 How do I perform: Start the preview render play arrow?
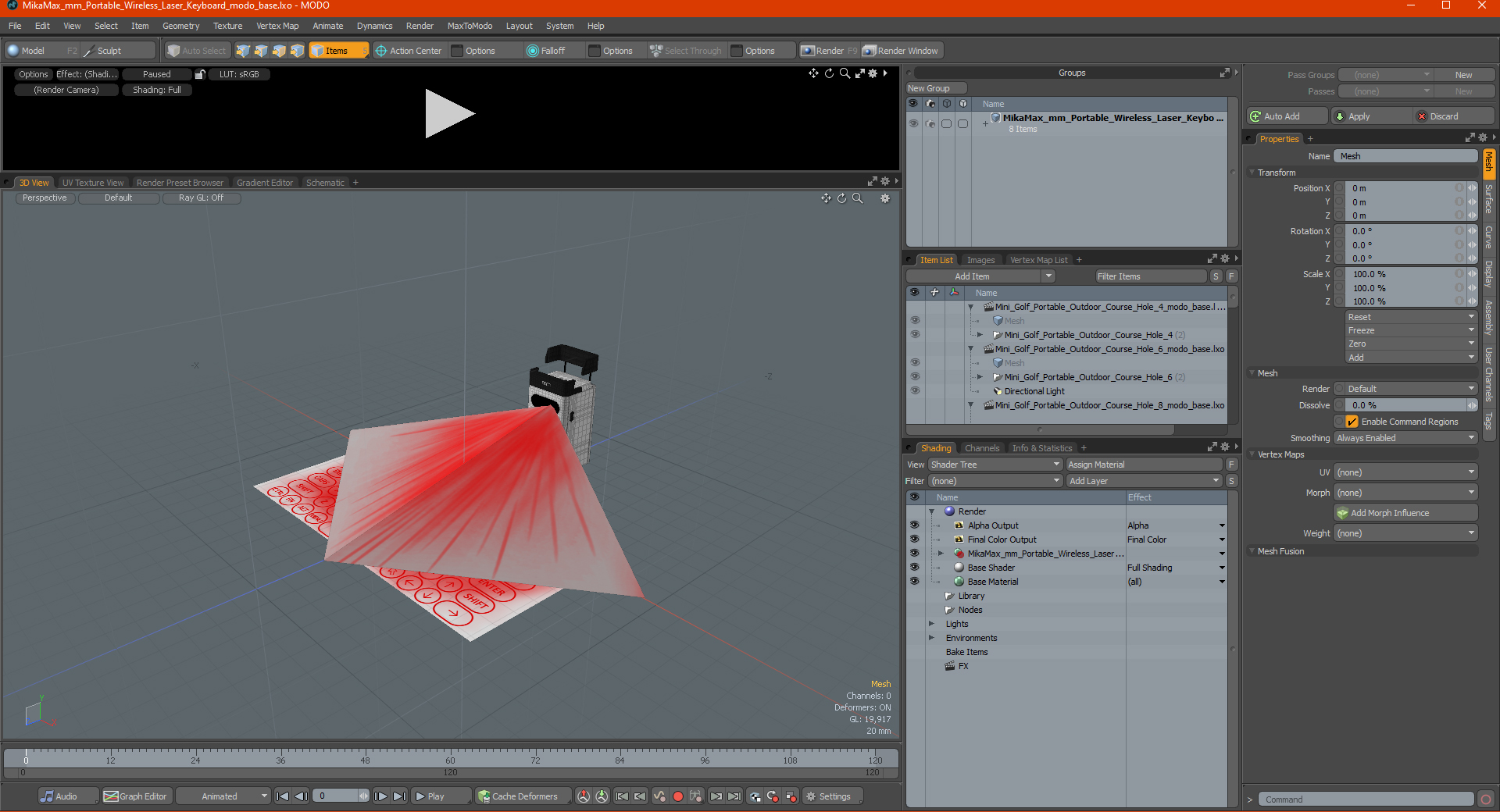449,114
